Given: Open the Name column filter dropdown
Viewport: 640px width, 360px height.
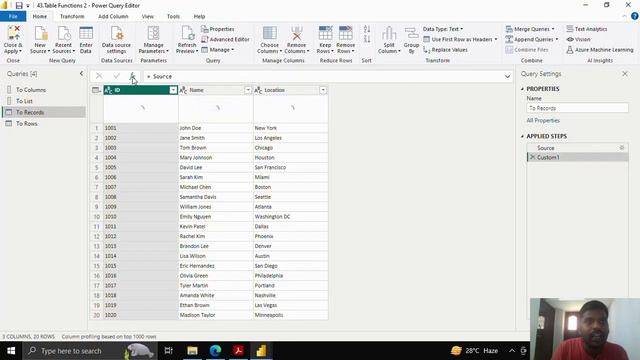Looking at the screenshot, I should 248,90.
